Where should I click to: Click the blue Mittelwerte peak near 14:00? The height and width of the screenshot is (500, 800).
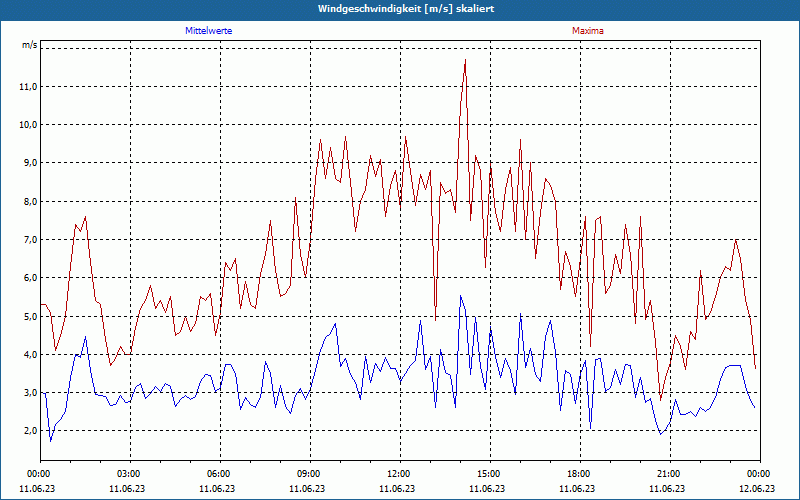(x=460, y=296)
